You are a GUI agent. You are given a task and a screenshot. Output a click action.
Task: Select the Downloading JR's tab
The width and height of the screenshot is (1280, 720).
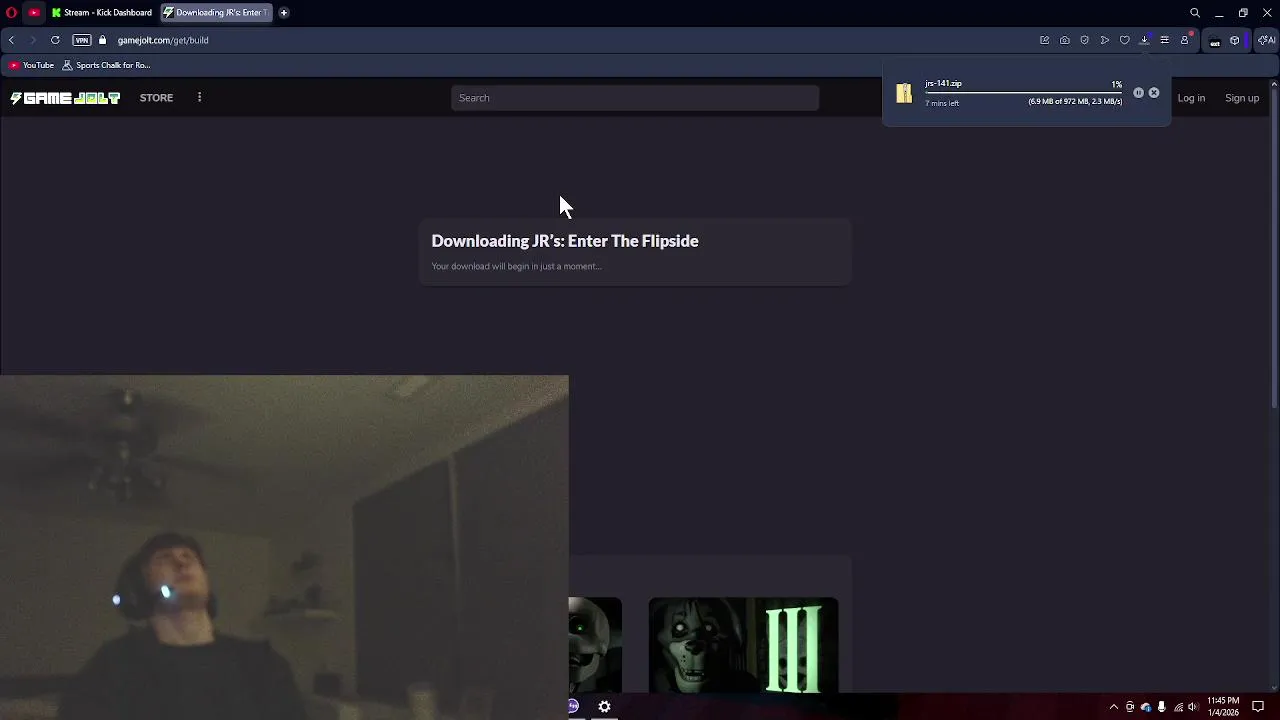217,13
